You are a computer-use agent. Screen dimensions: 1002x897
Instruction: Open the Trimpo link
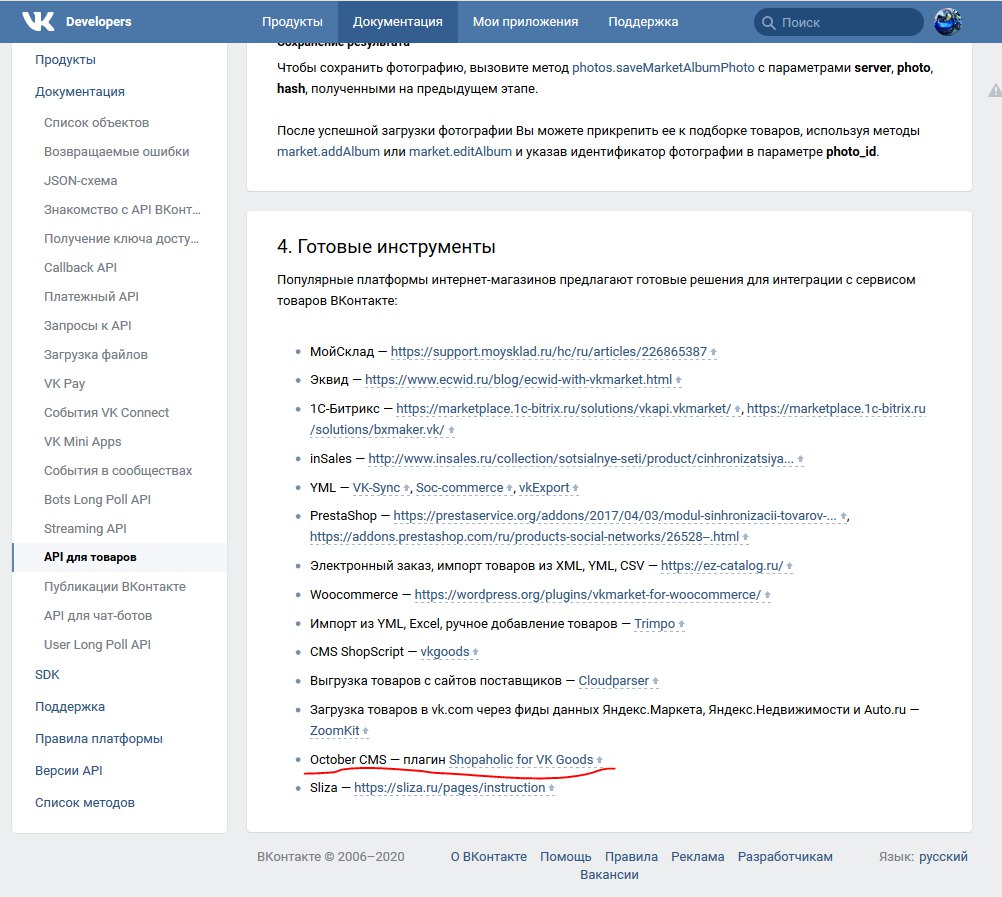point(654,624)
